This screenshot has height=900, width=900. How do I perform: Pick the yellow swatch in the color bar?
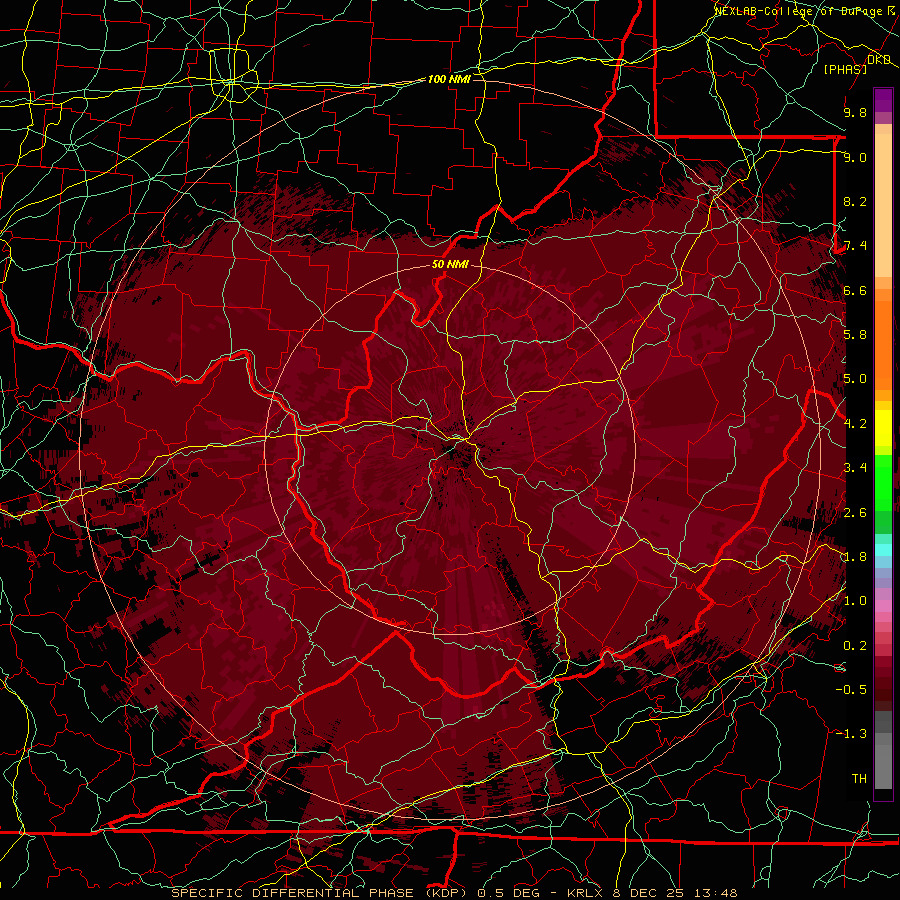(x=883, y=428)
